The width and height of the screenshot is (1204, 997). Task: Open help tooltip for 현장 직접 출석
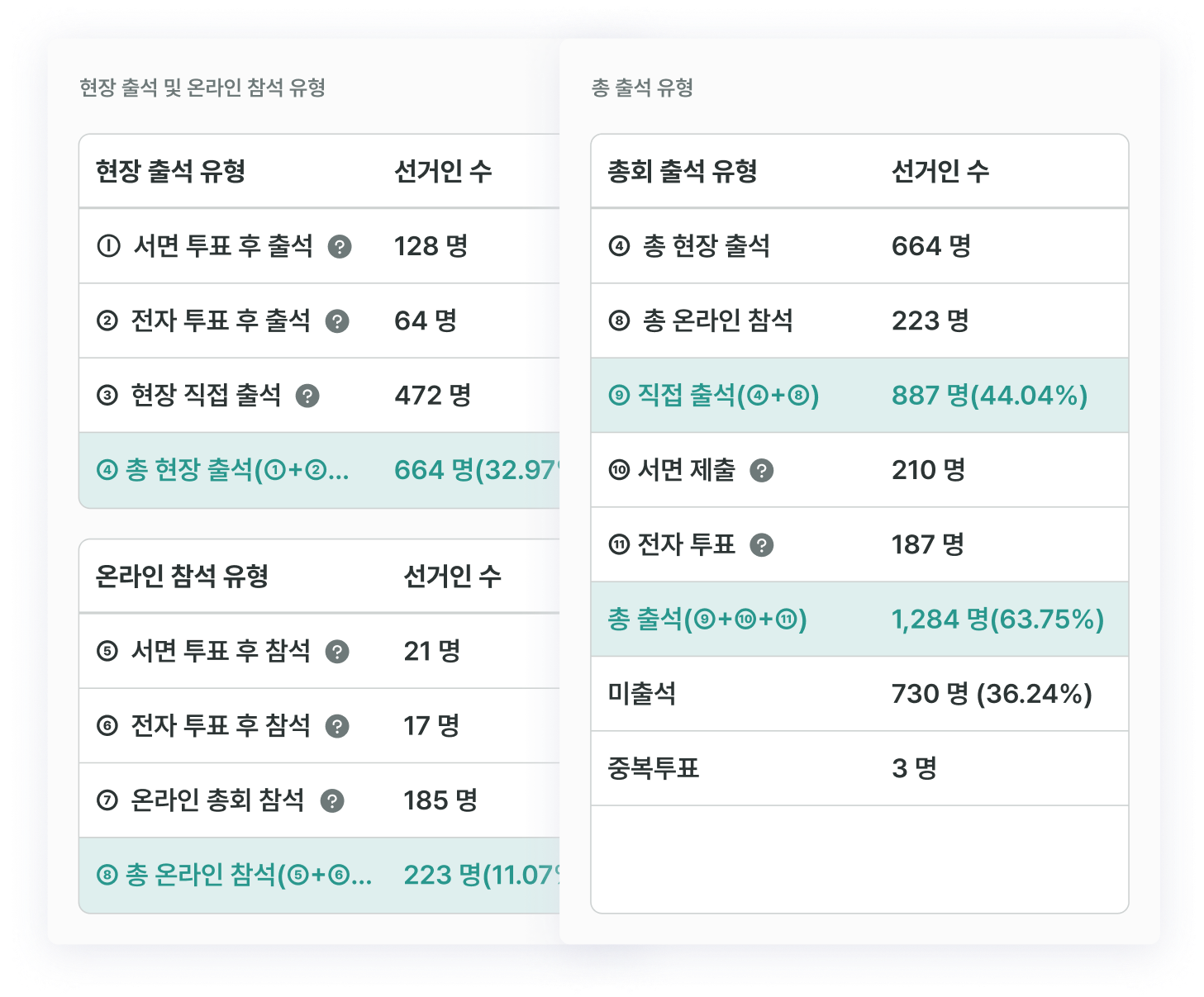[307, 396]
